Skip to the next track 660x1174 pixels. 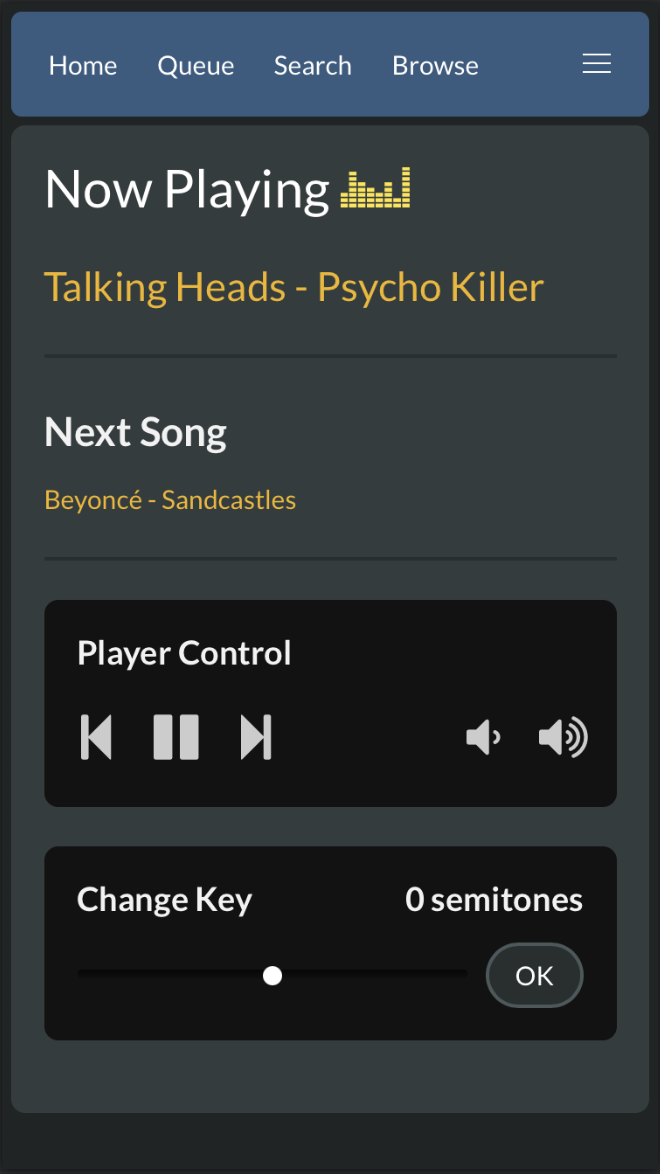pyautogui.click(x=256, y=737)
